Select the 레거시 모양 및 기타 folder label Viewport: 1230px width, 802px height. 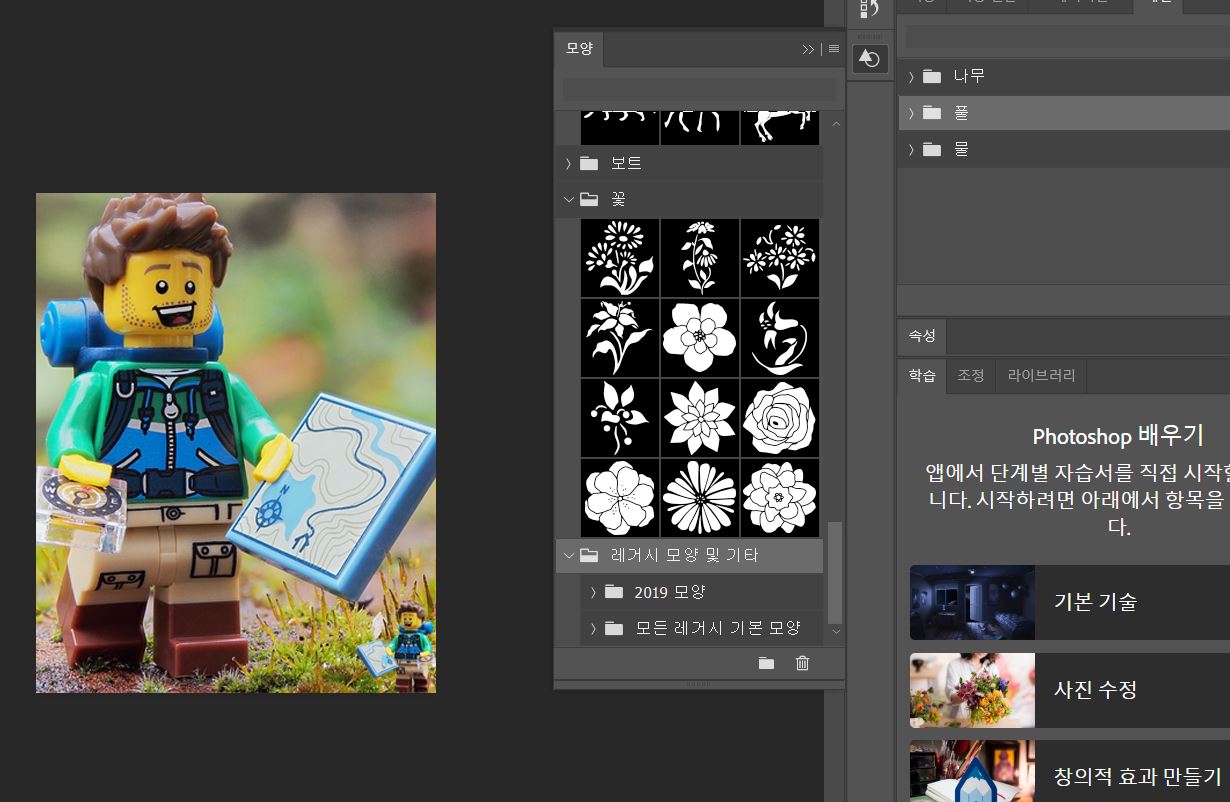point(684,555)
